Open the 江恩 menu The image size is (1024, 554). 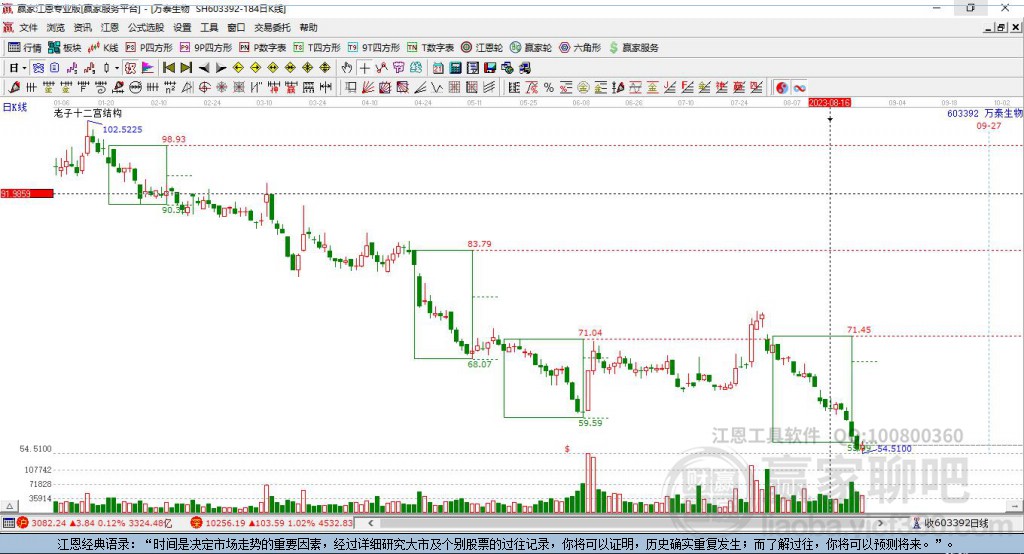point(110,27)
